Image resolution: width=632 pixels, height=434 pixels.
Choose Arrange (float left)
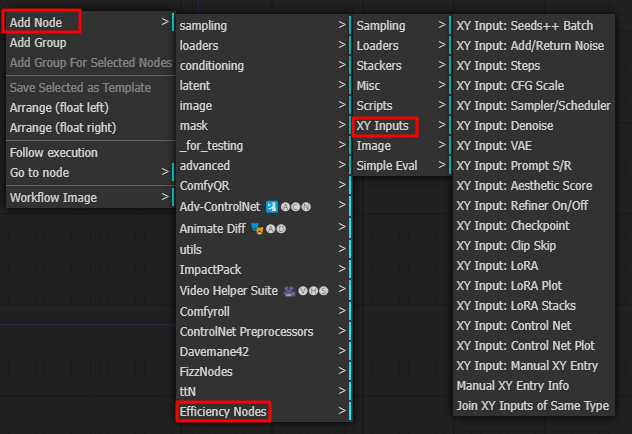tap(90, 108)
